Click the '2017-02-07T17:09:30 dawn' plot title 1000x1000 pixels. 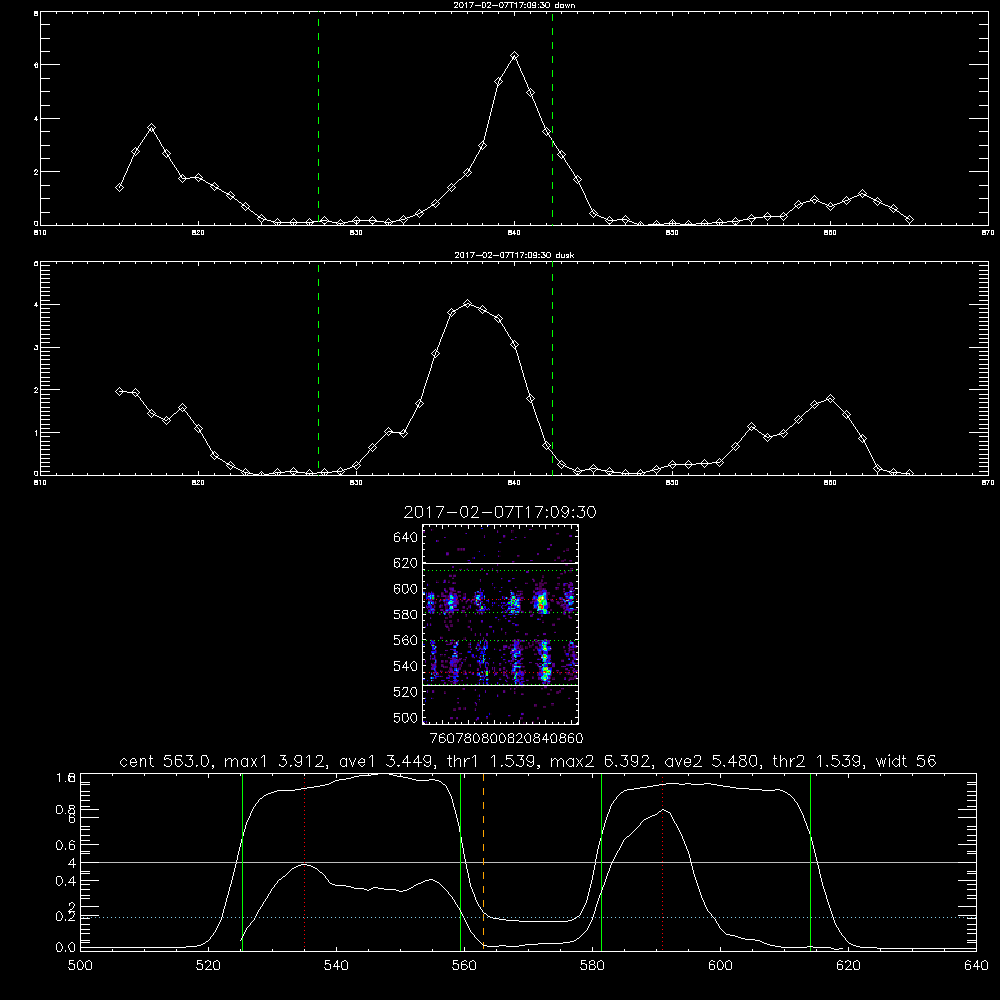514,5
